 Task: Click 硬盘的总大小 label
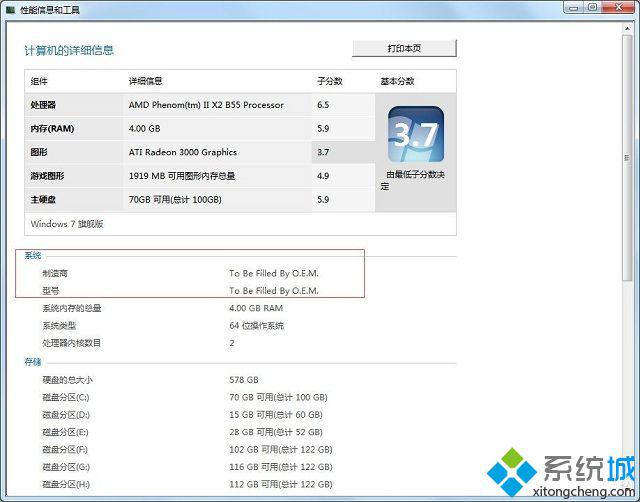click(68, 380)
